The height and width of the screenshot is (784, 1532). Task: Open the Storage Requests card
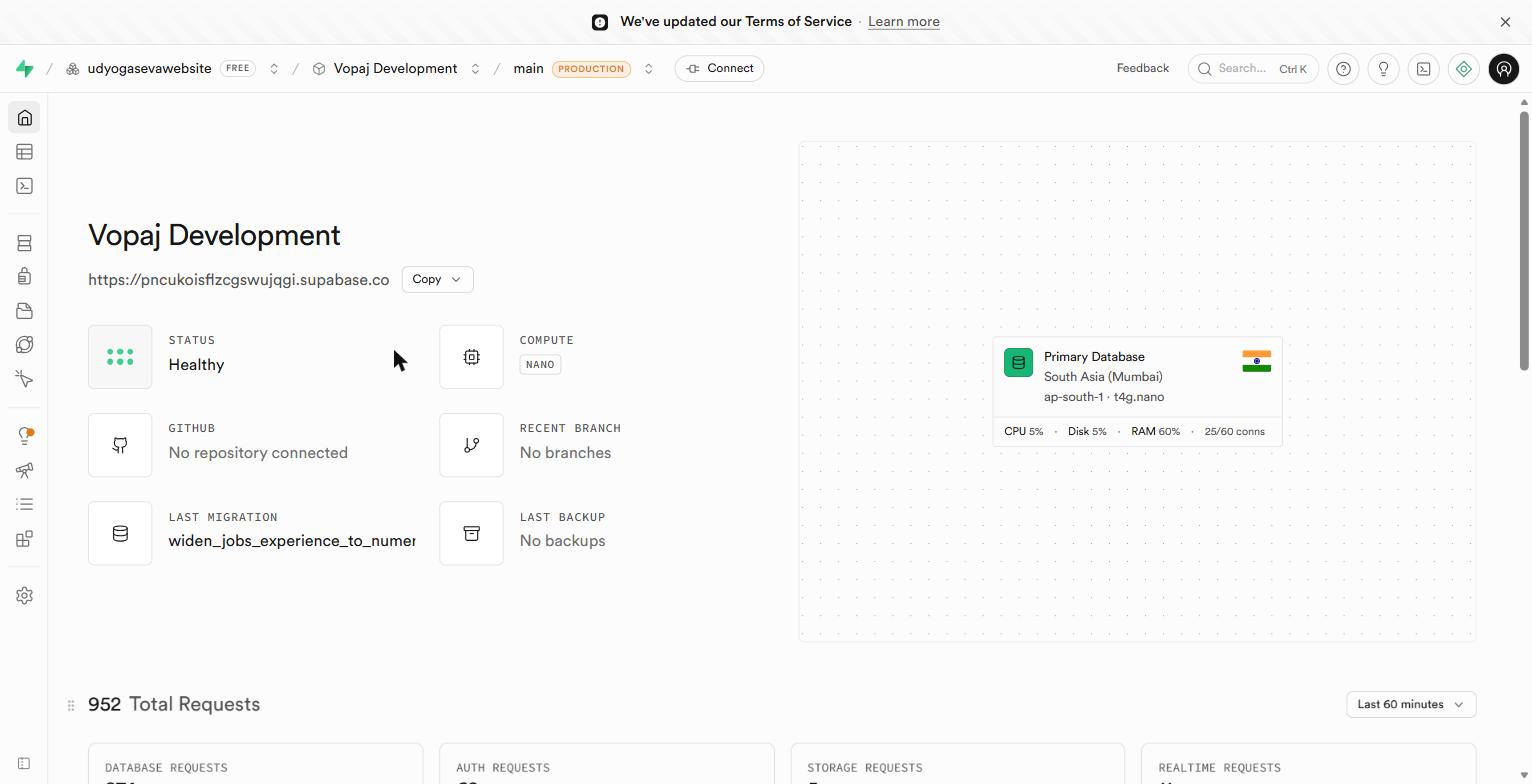tap(958, 764)
